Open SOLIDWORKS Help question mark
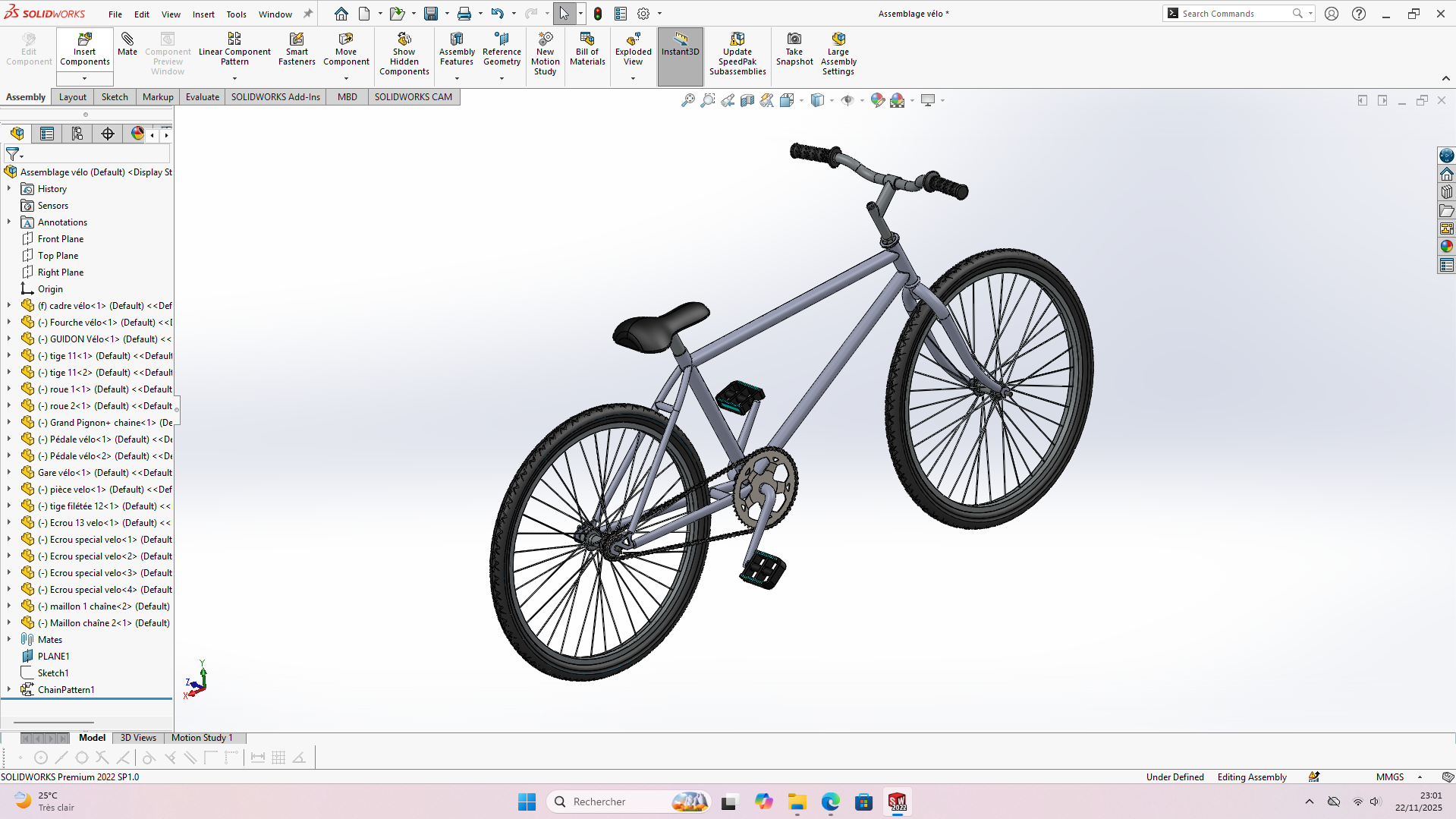Viewport: 1456px width, 819px height. click(1359, 14)
